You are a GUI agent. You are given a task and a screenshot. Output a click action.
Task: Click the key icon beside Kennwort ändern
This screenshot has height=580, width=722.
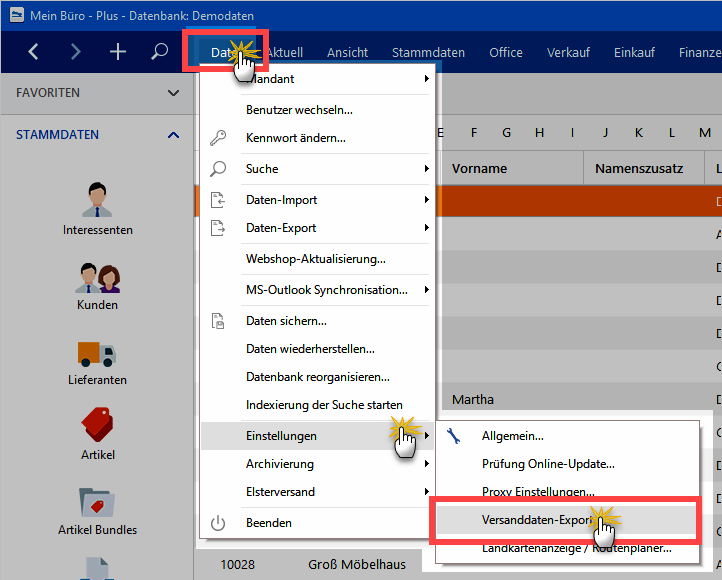[218, 138]
